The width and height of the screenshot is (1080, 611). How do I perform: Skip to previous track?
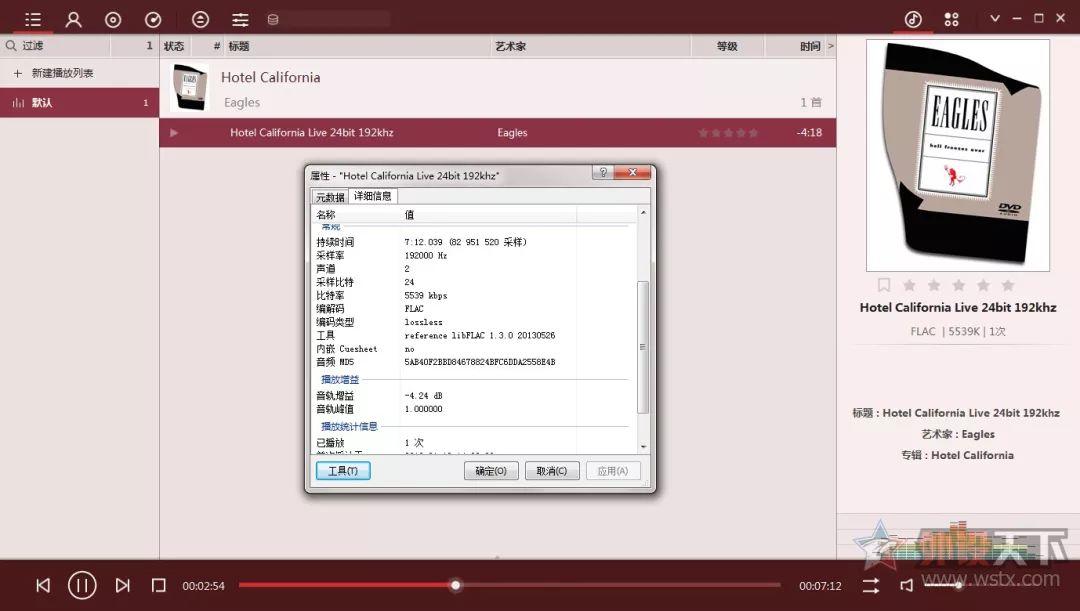point(43,586)
